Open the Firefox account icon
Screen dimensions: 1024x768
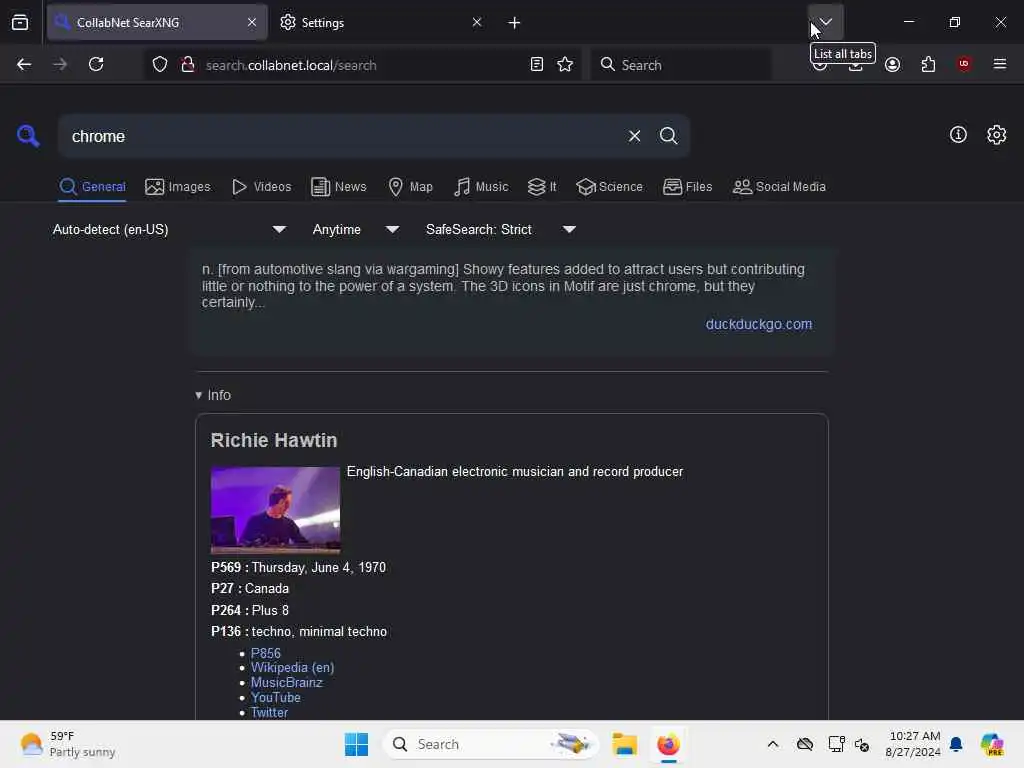click(893, 64)
